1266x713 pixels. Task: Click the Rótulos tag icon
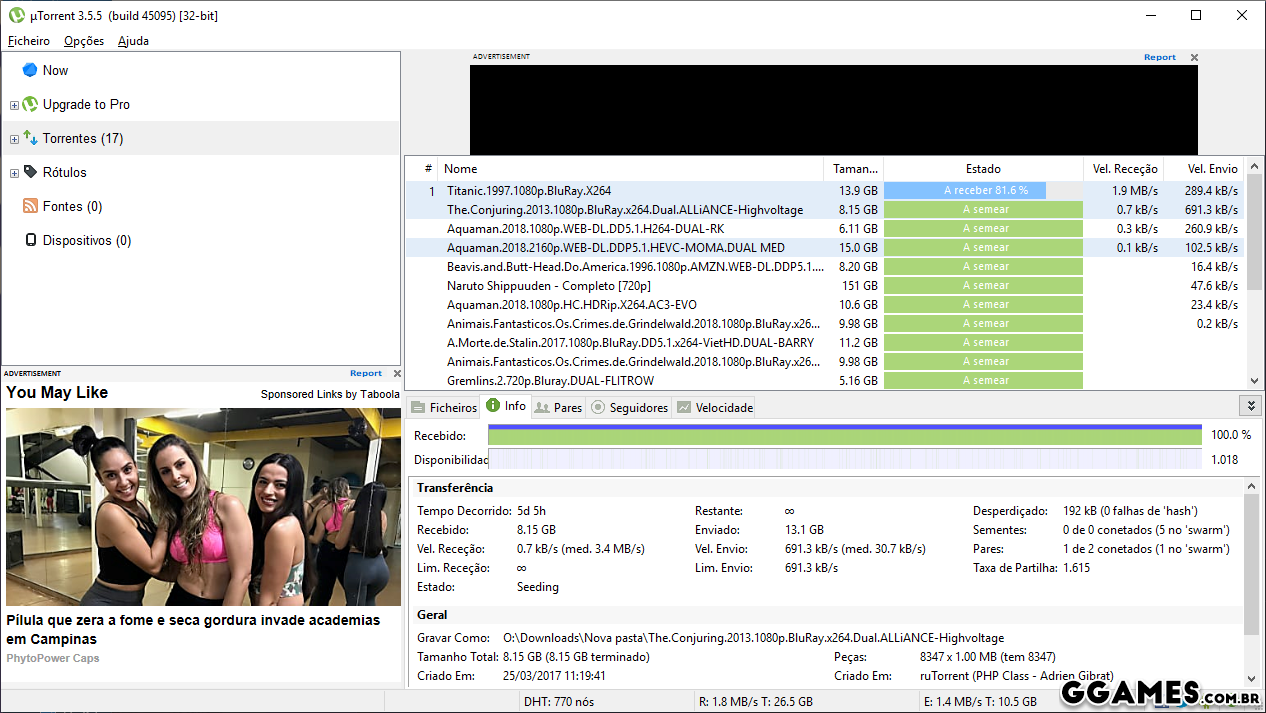tap(30, 172)
